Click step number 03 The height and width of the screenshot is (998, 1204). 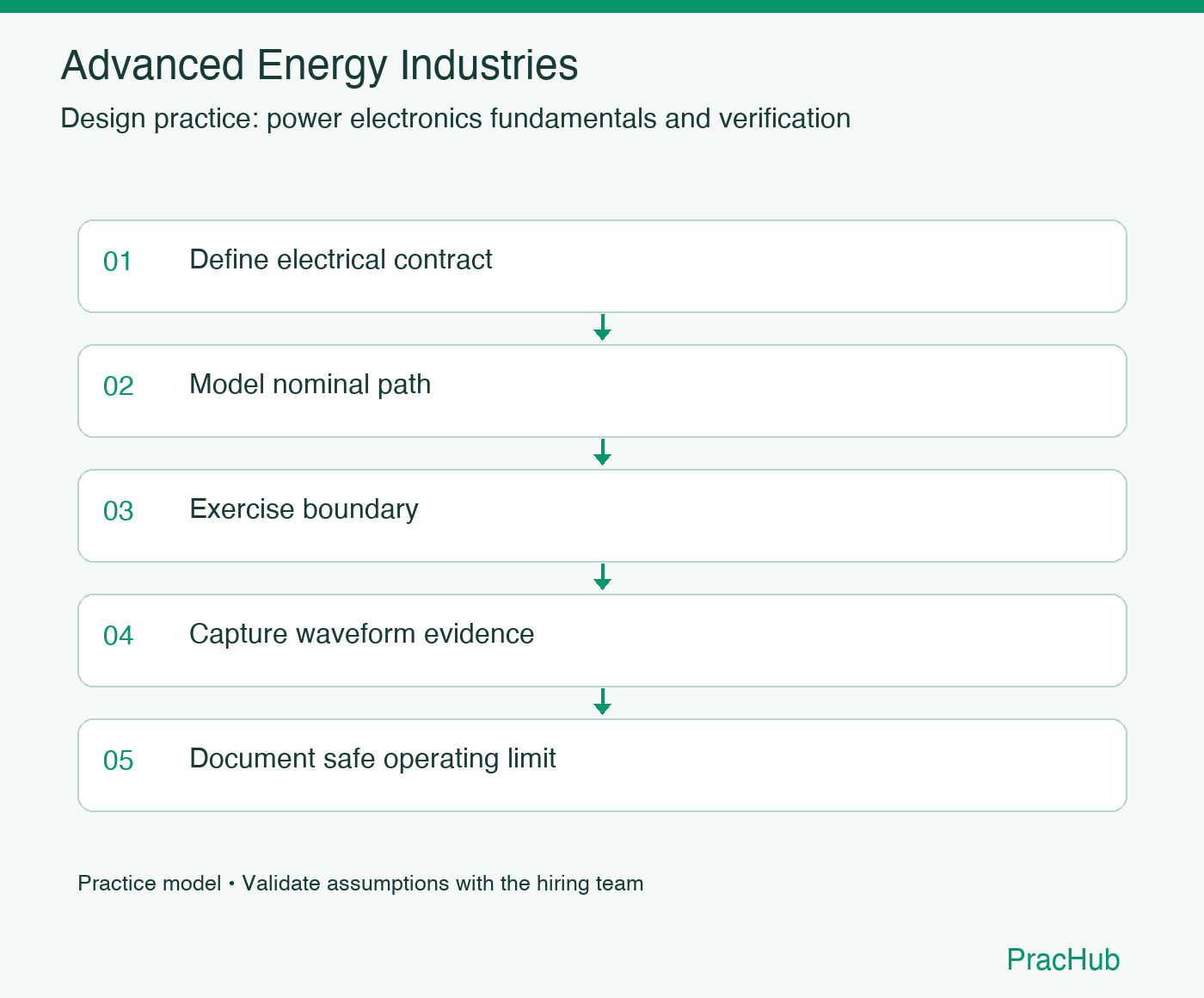(x=118, y=511)
